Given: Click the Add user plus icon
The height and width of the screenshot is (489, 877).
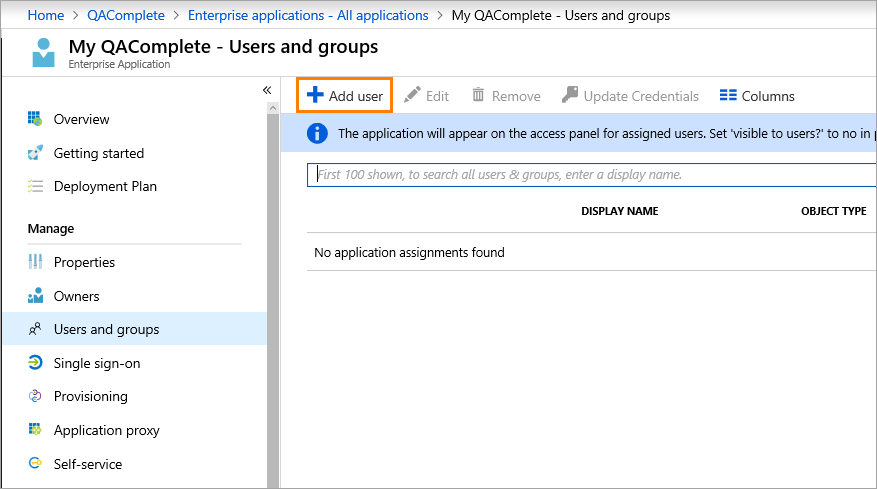Looking at the screenshot, I should click(315, 96).
